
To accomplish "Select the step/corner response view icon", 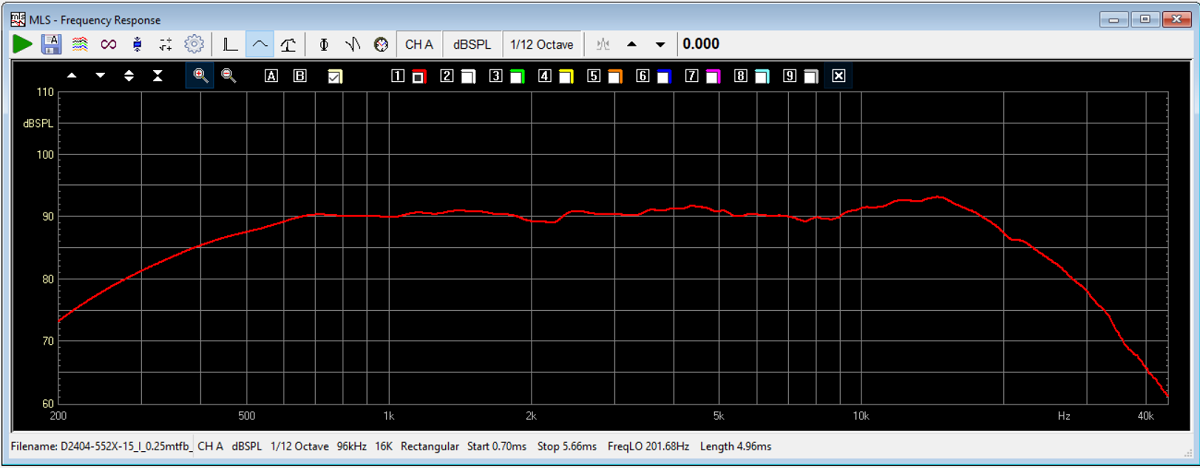I will pyautogui.click(x=231, y=44).
